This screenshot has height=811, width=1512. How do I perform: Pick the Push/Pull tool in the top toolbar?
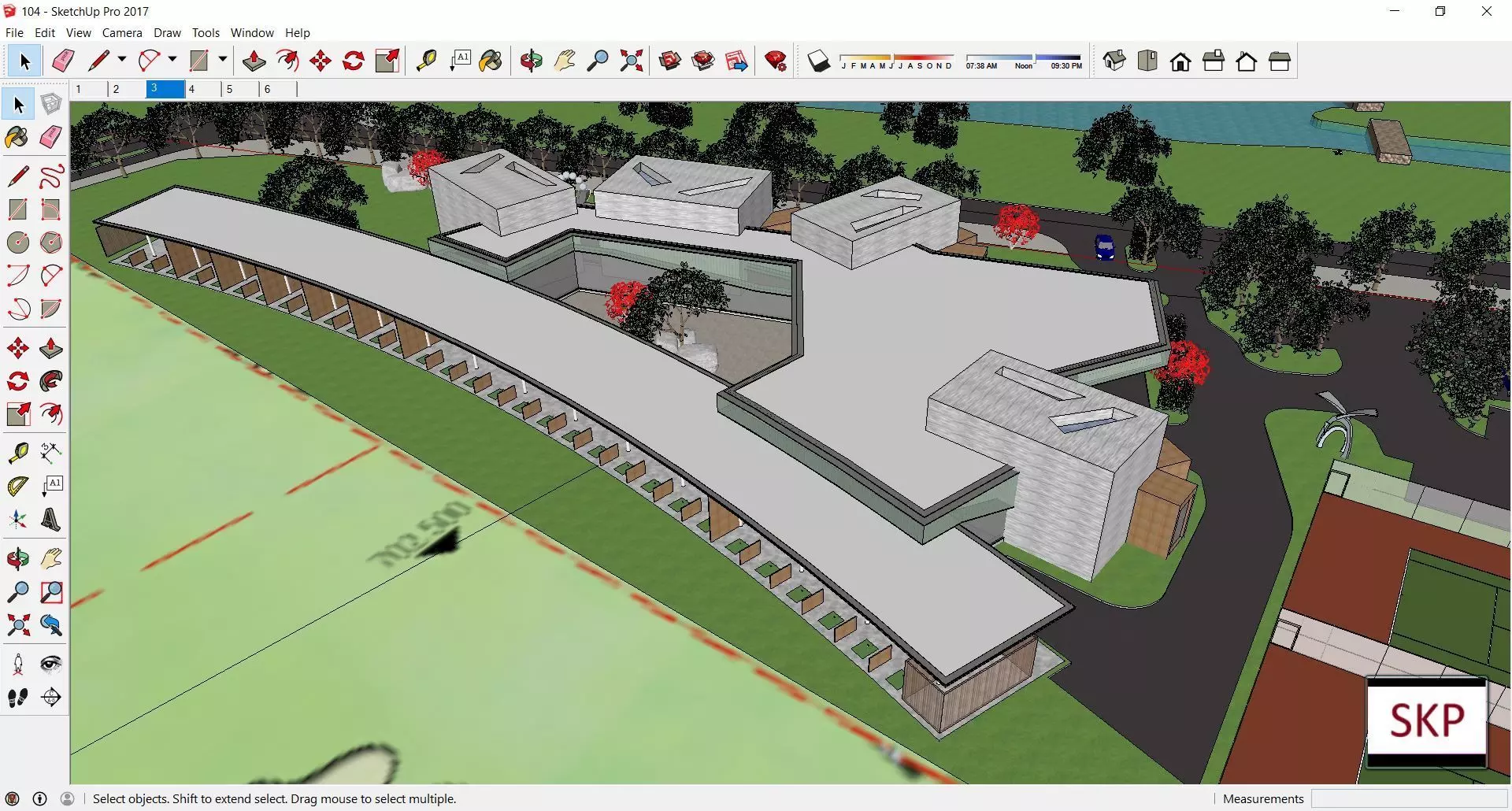pos(254,61)
